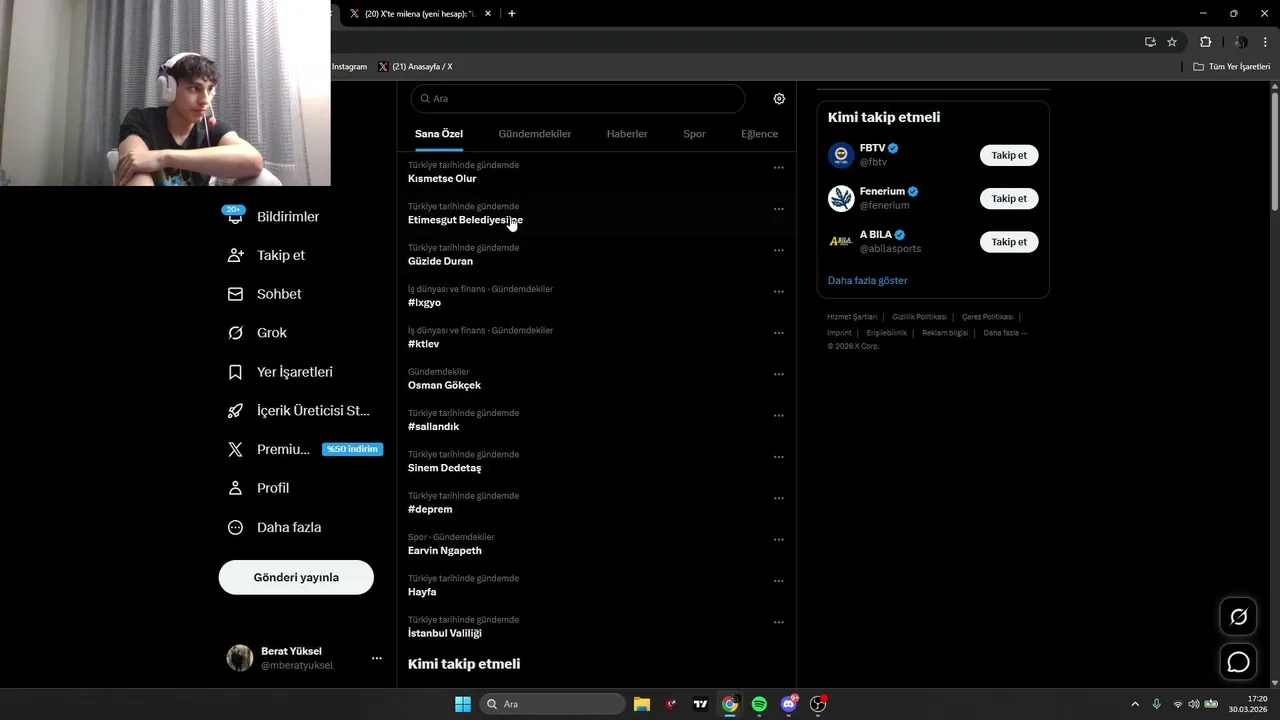Image resolution: width=1280 pixels, height=720 pixels.
Task: Switch to the Spor tab
Action: coord(694,134)
